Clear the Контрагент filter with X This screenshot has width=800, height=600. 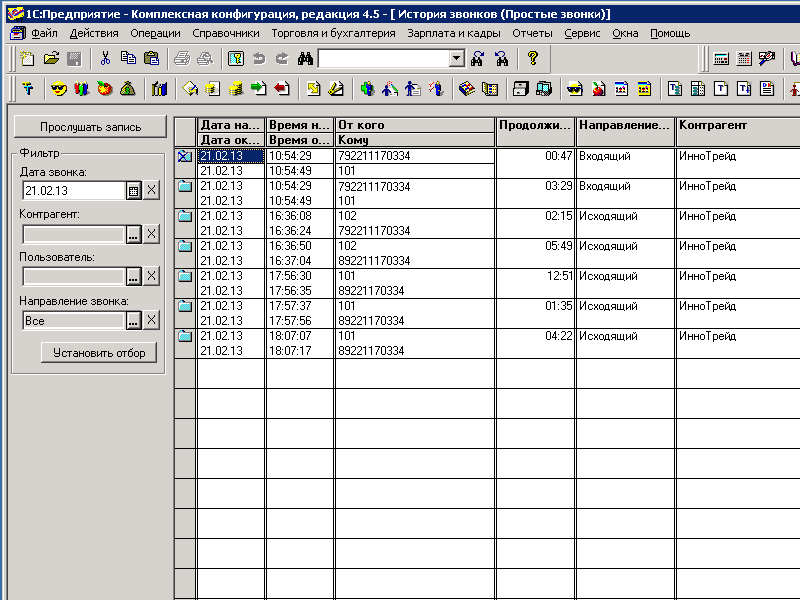(x=152, y=235)
